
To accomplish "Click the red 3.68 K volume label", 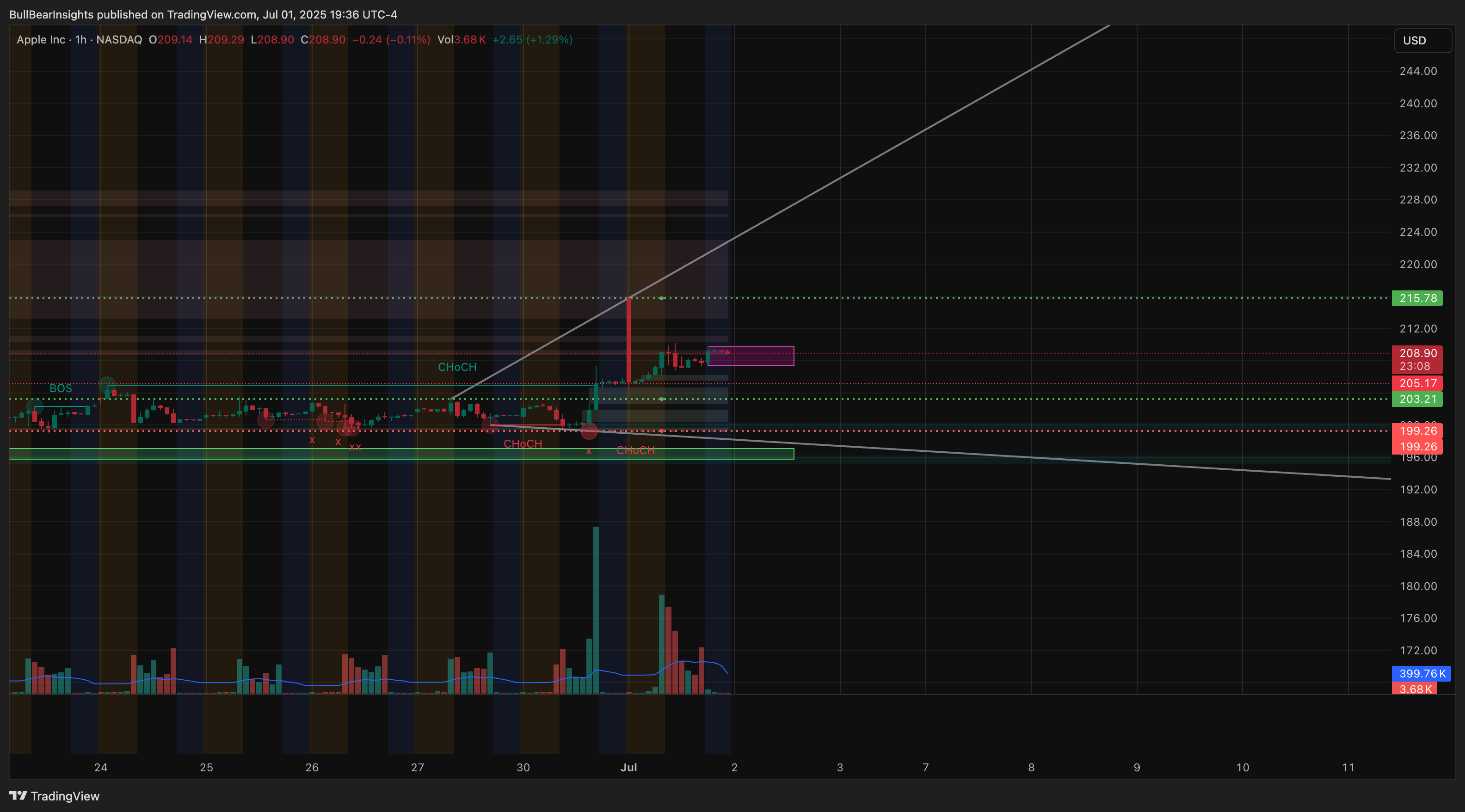I will 1414,689.
